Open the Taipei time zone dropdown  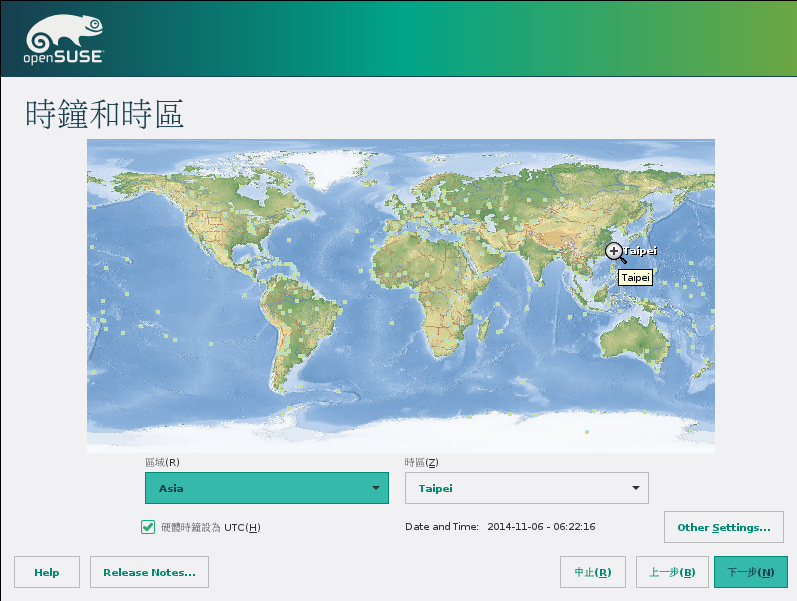click(527, 488)
